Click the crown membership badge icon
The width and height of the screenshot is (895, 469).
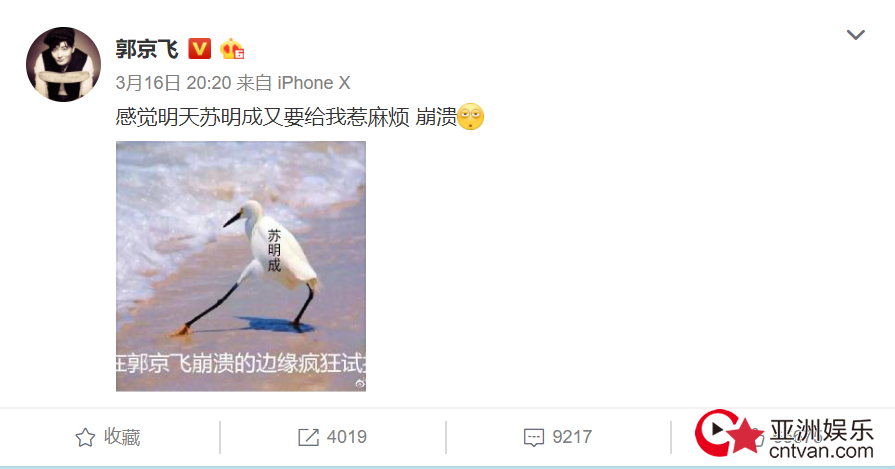click(232, 49)
